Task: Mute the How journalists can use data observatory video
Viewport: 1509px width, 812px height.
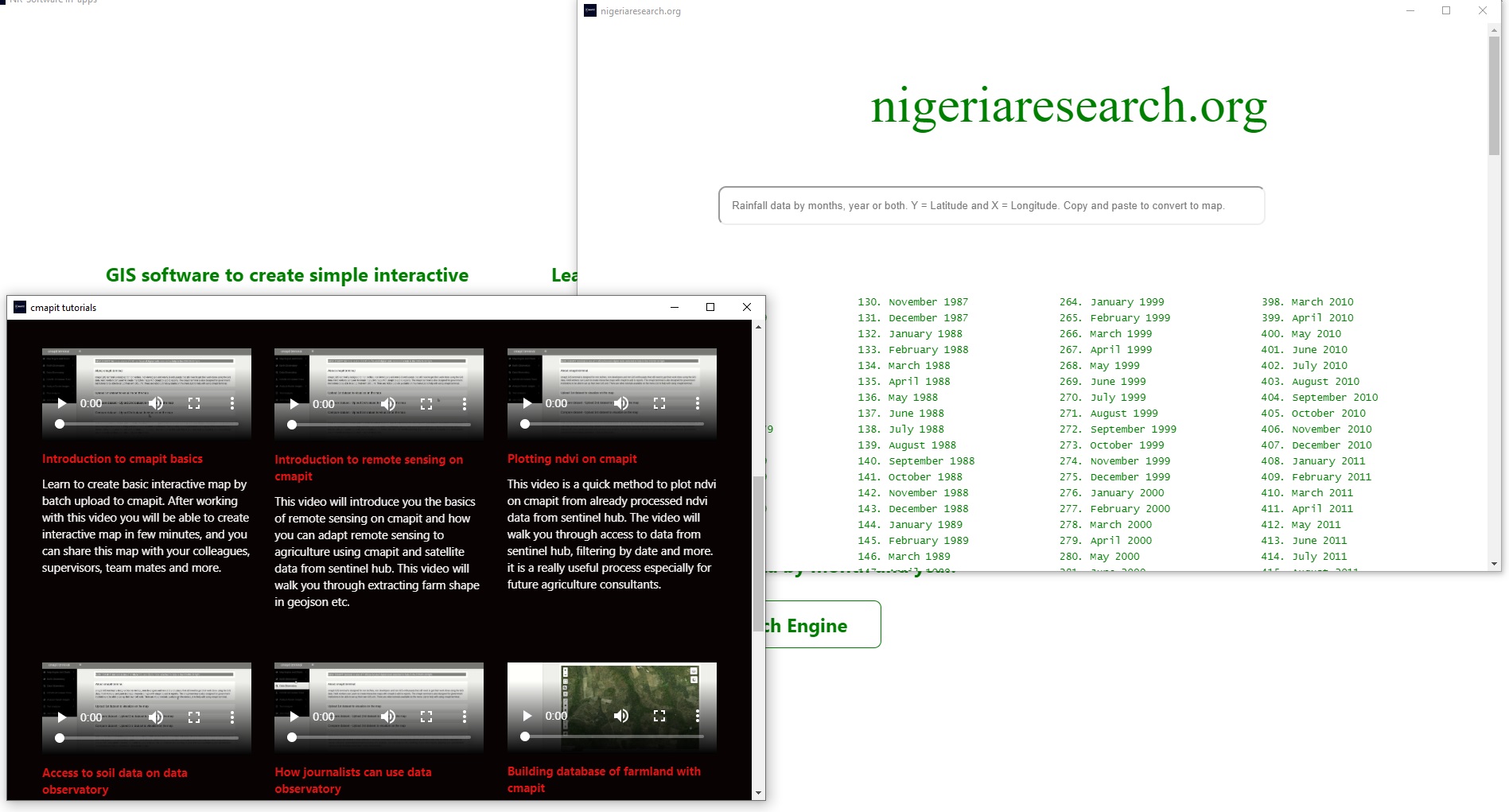Action: tap(388, 717)
